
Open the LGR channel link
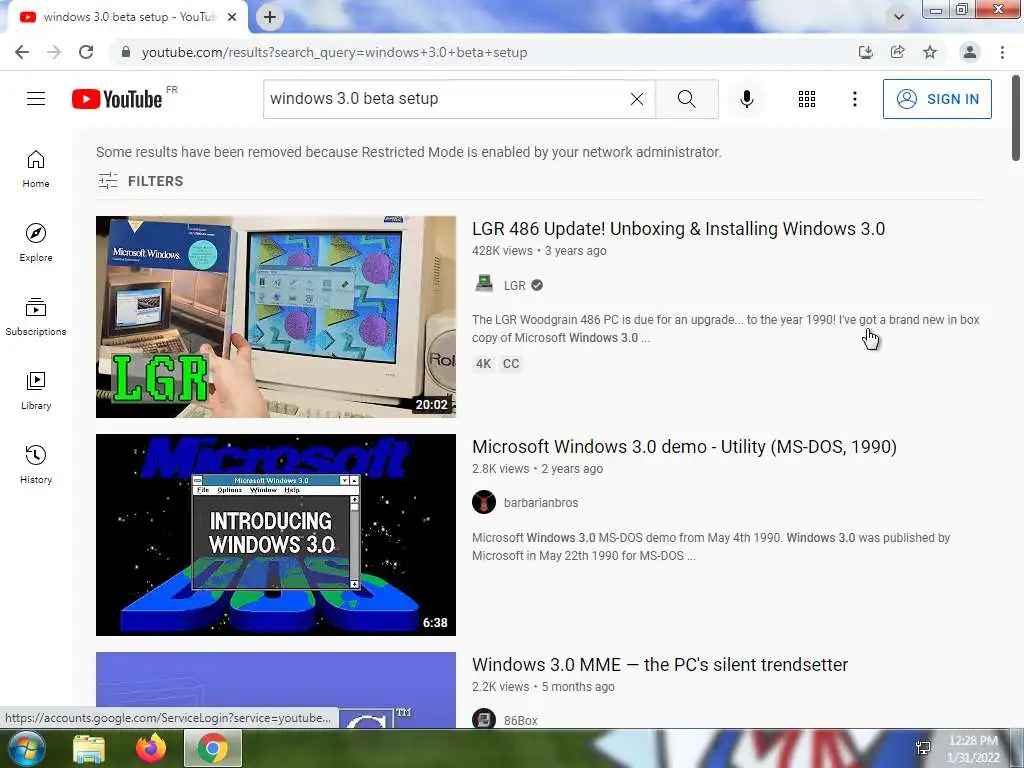point(515,285)
